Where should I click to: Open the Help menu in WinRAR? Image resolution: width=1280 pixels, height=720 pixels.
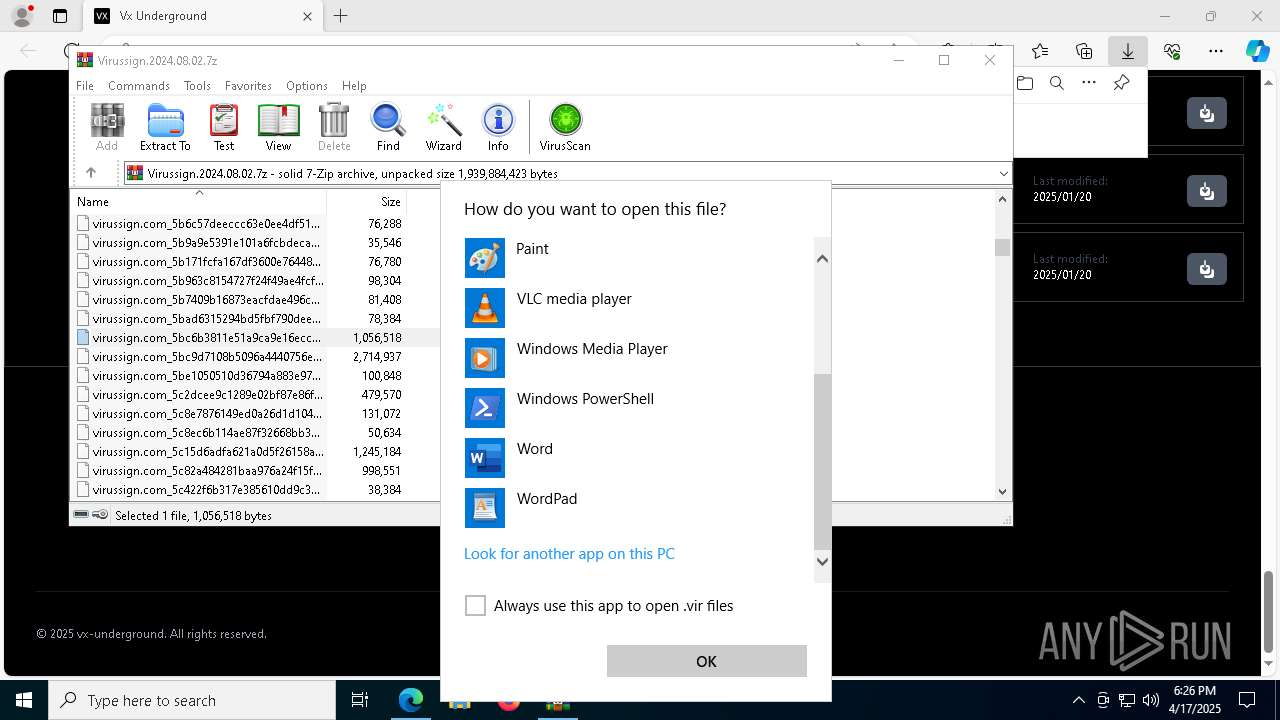point(354,86)
